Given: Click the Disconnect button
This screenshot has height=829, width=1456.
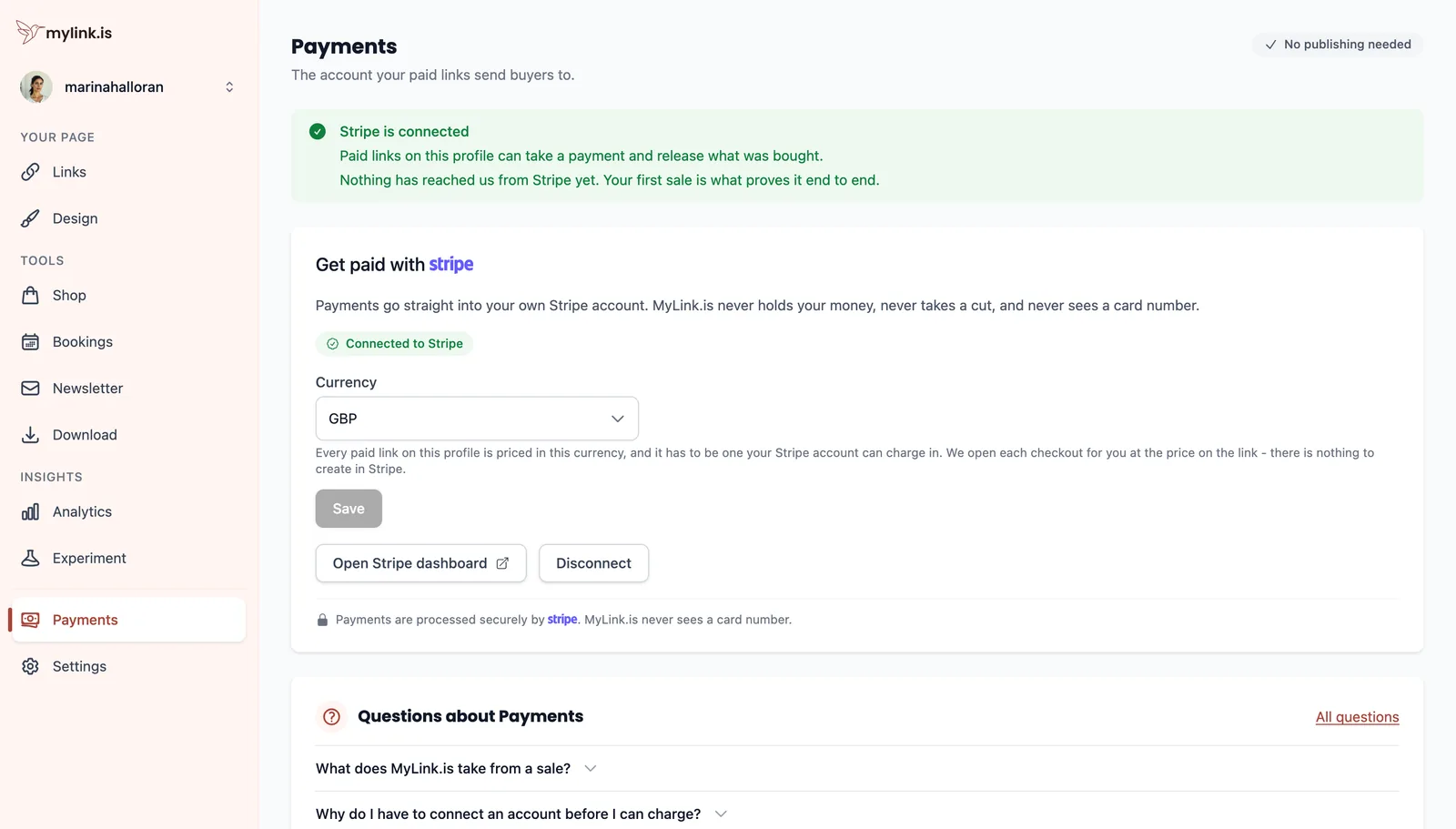Looking at the screenshot, I should (593, 563).
